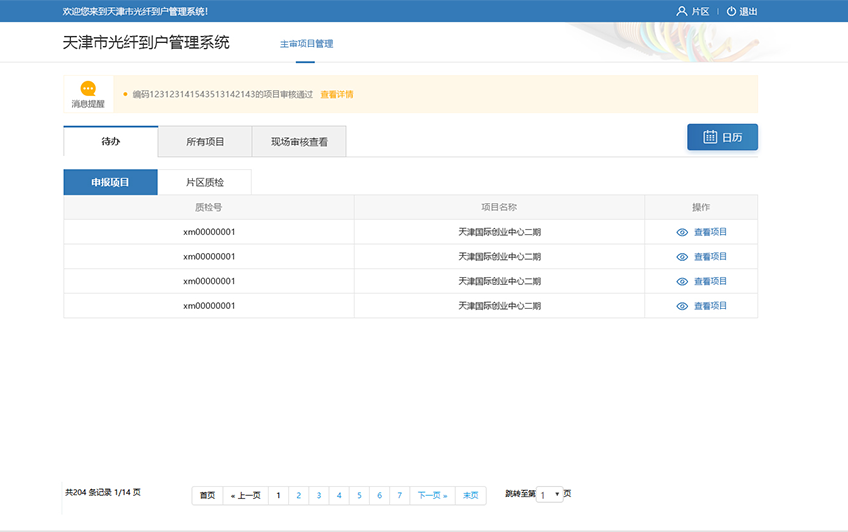Click the 查看详情 link in the notification bar
This screenshot has height=532, width=848.
click(336, 95)
